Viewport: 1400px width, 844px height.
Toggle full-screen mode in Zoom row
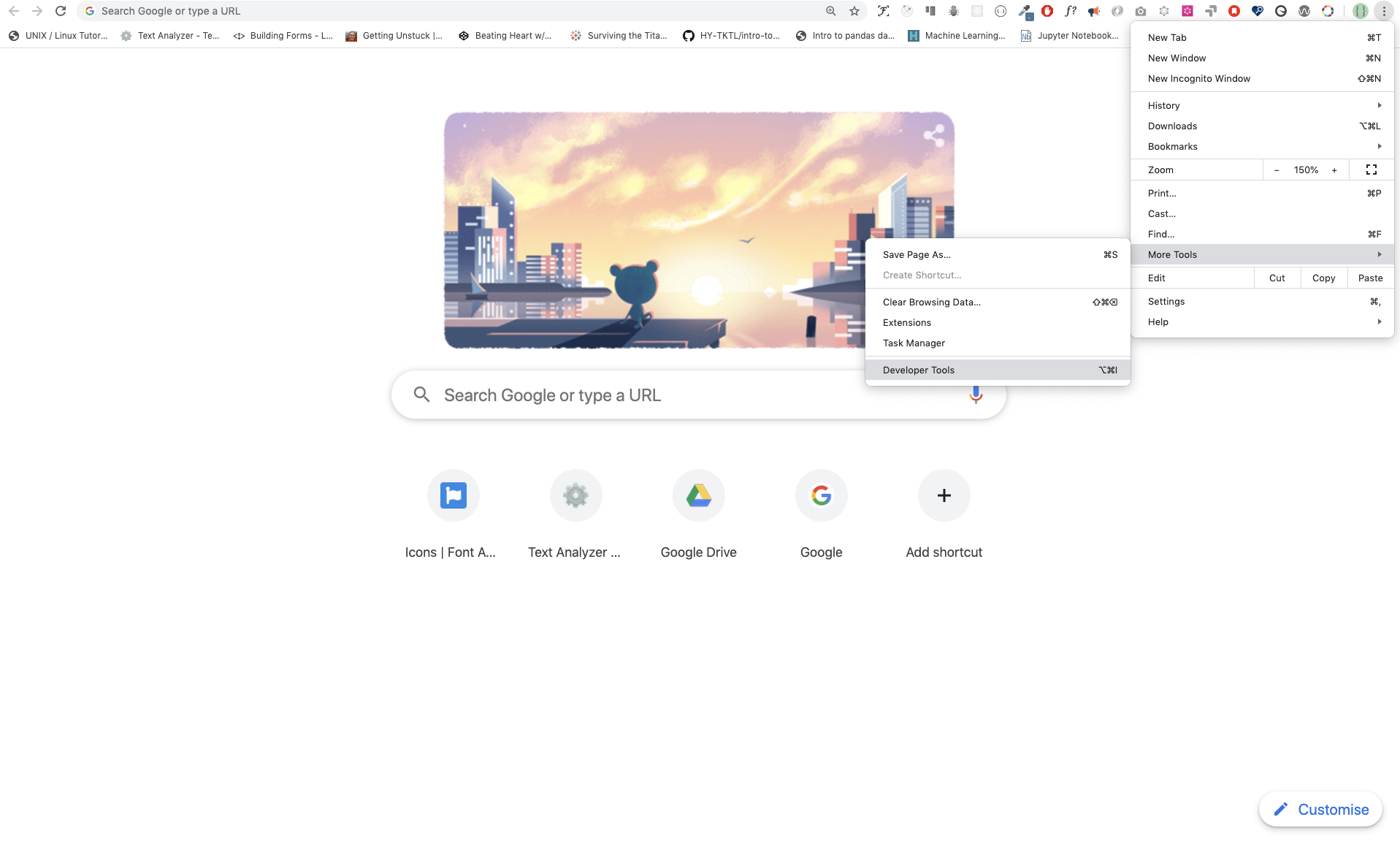point(1372,170)
